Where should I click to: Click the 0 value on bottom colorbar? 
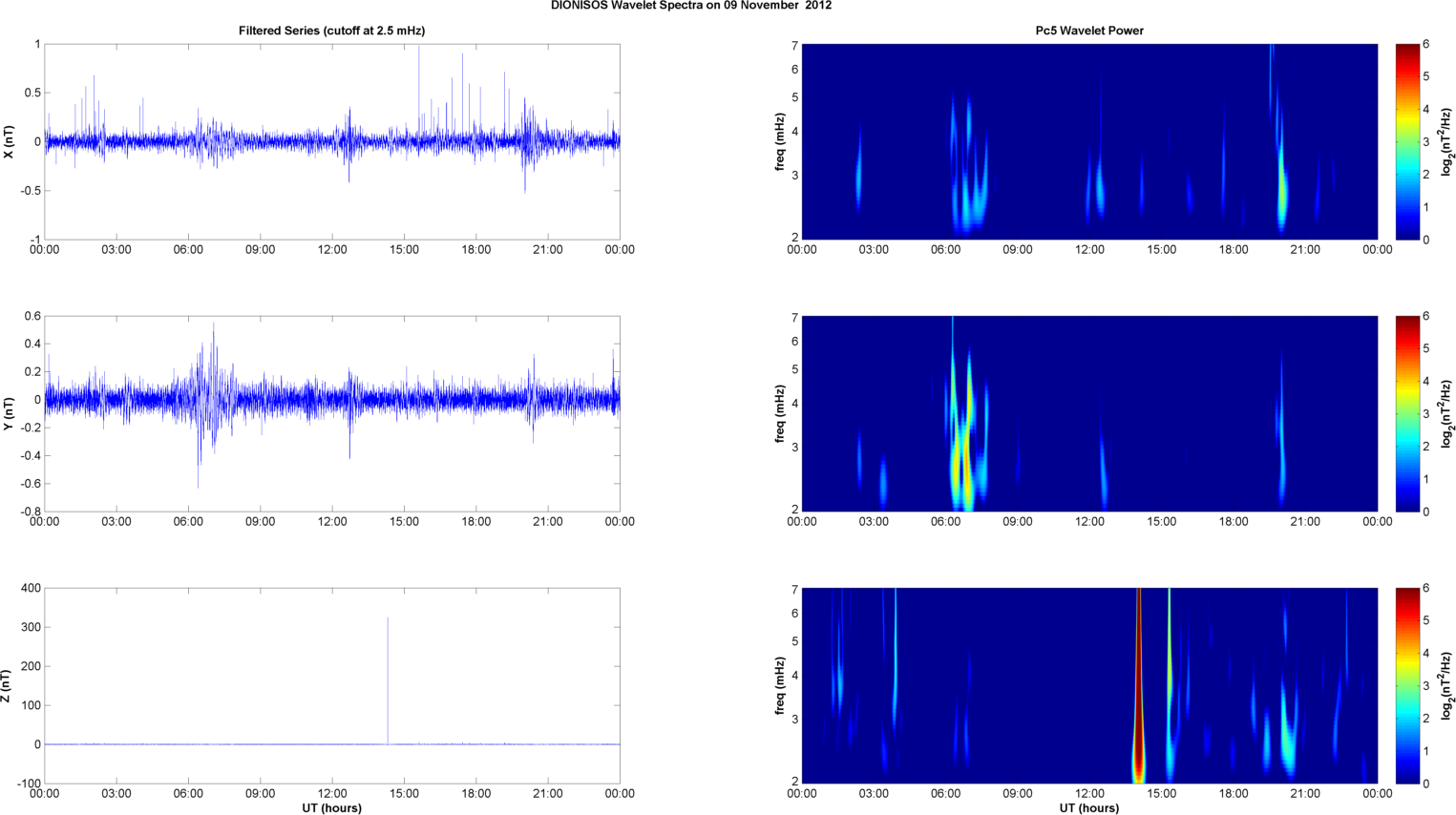click(x=1426, y=784)
